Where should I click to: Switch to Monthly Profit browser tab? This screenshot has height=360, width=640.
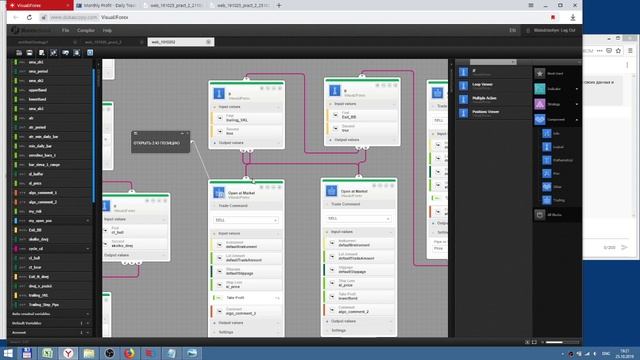pyautogui.click(x=107, y=5)
